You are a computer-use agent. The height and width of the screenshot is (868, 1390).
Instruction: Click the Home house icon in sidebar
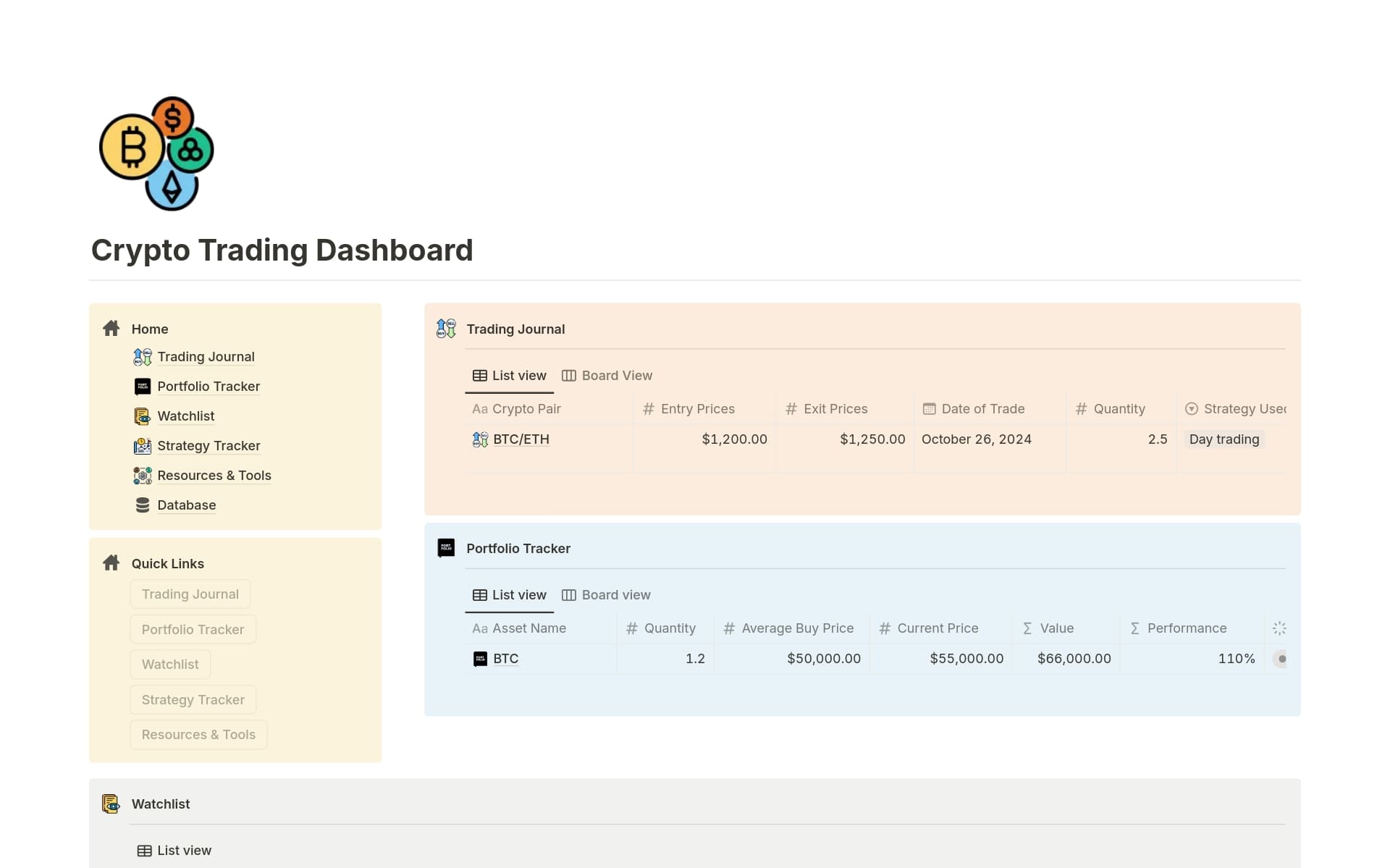(111, 328)
